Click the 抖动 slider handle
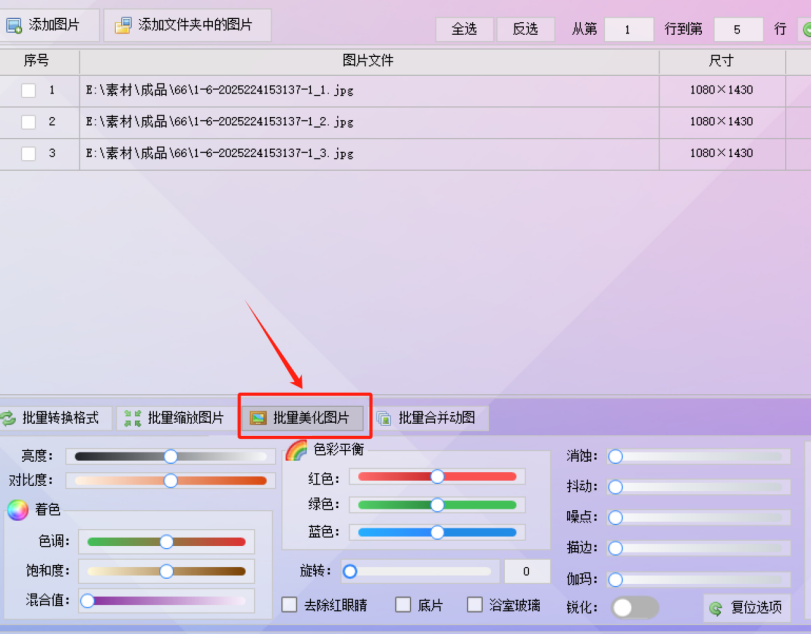This screenshot has width=811, height=634. [615, 487]
